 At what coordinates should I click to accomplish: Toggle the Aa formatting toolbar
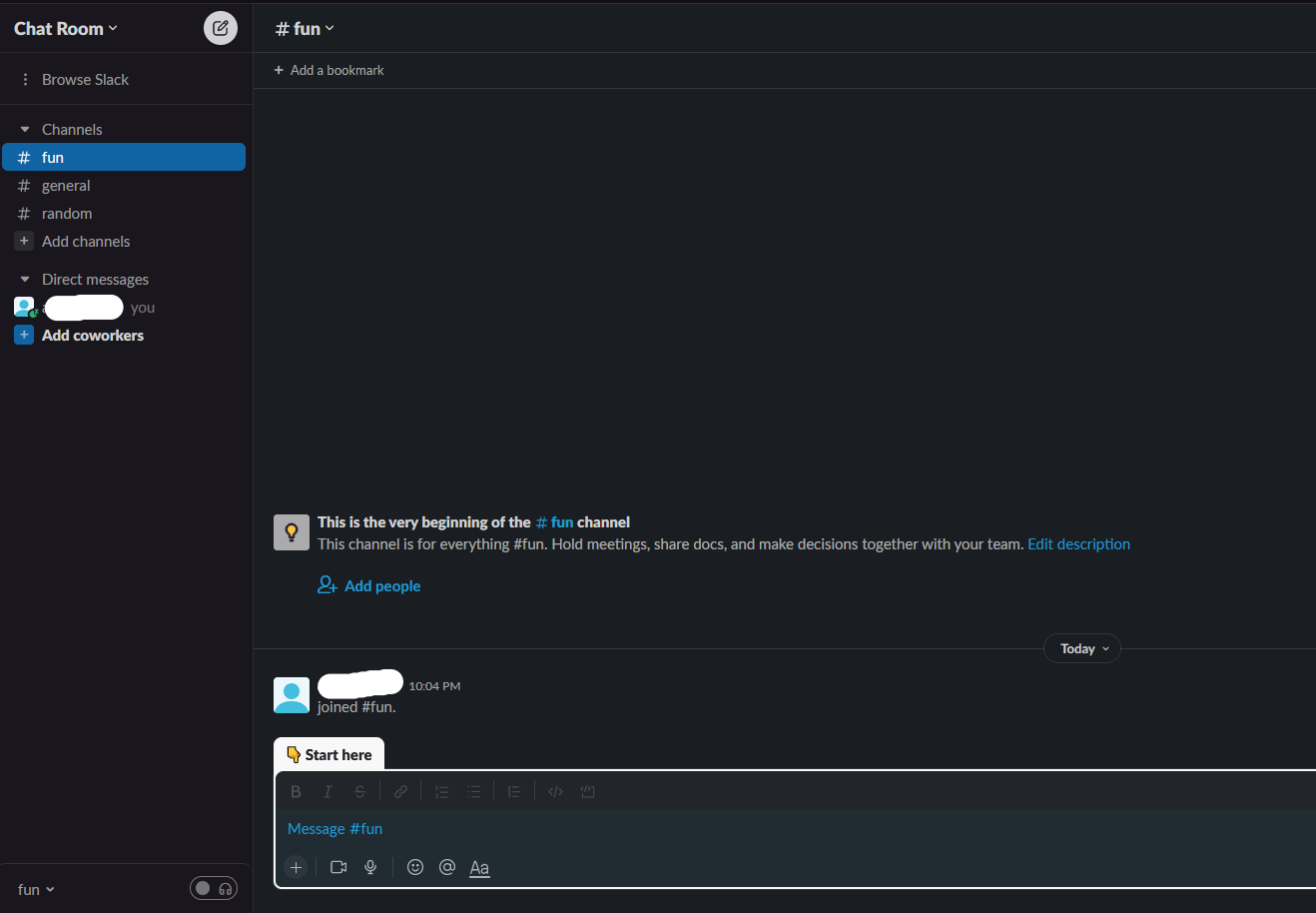[479, 868]
